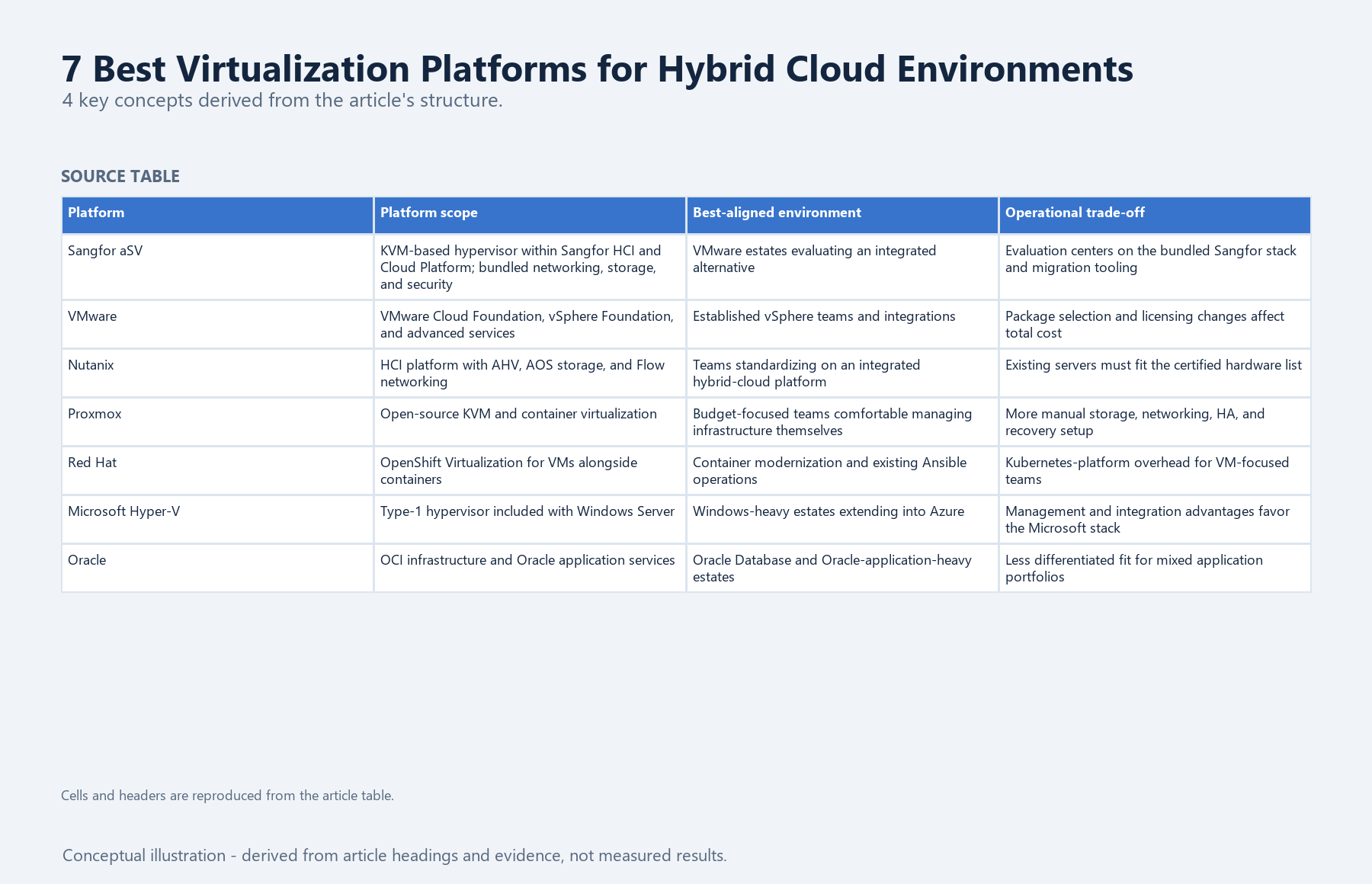Select the 'Cells and headers are reproduced' note
The width and height of the screenshot is (1372, 884).
227,796
